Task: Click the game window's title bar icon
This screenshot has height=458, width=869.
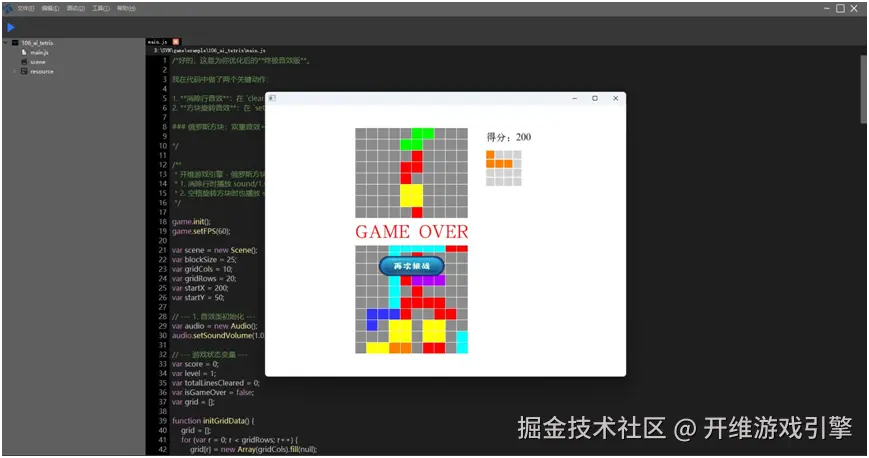Action: (272, 98)
